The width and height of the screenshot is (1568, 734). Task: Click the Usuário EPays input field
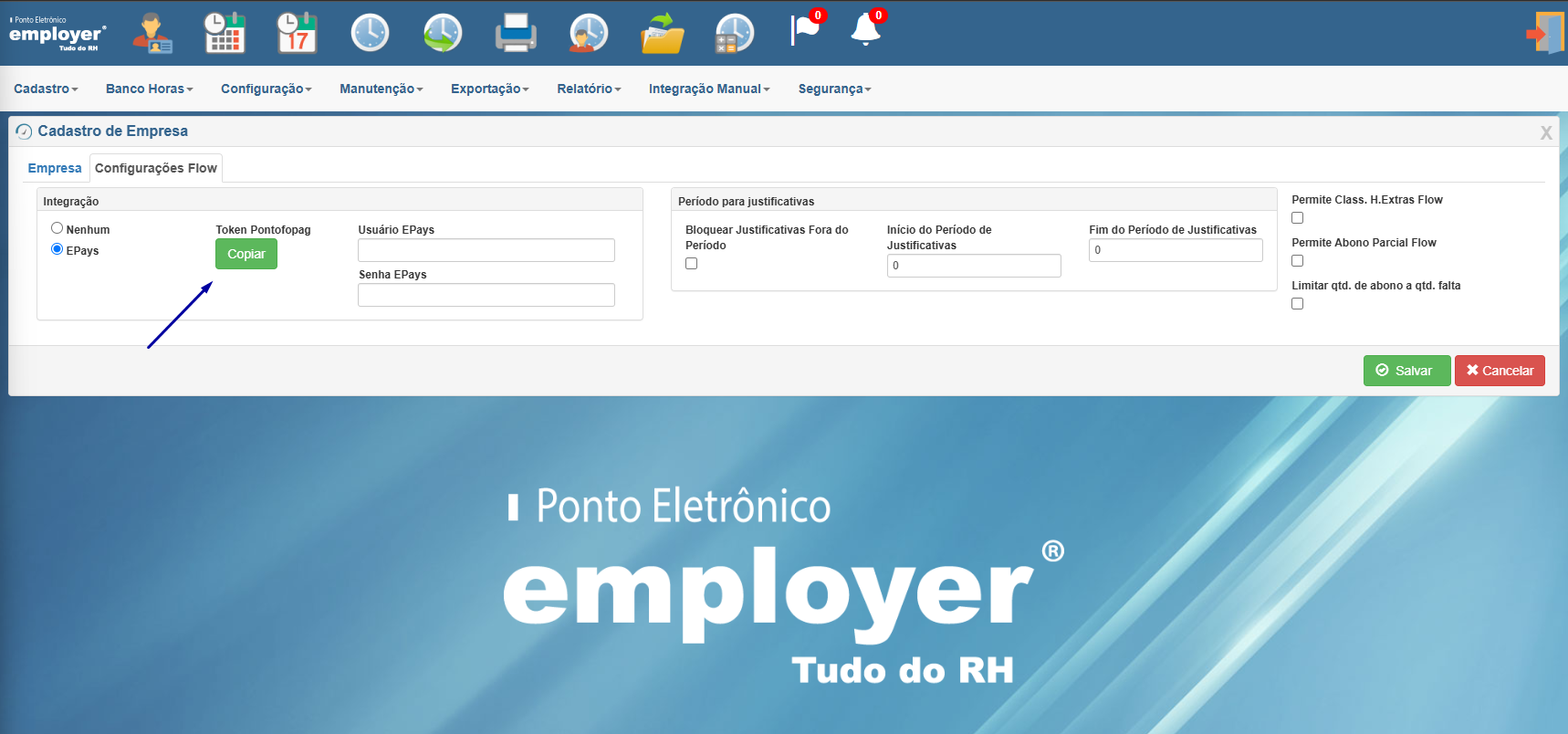[486, 250]
